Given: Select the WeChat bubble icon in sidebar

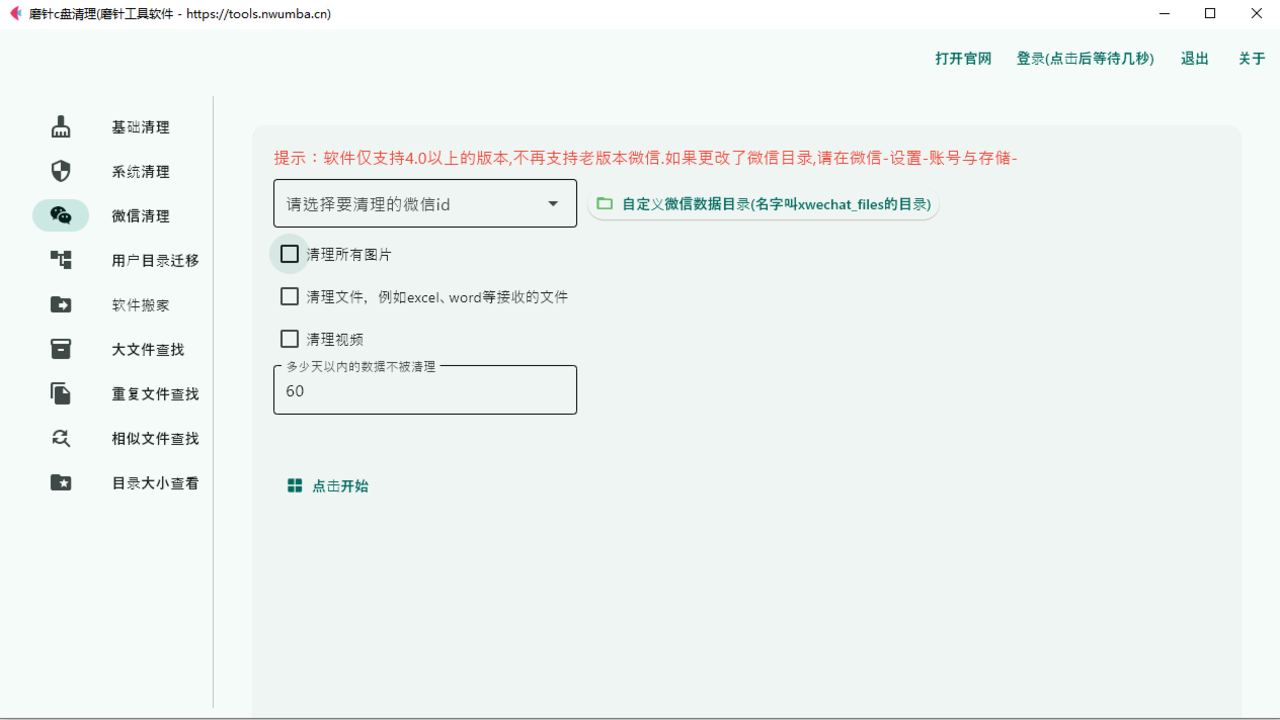Looking at the screenshot, I should (x=61, y=215).
